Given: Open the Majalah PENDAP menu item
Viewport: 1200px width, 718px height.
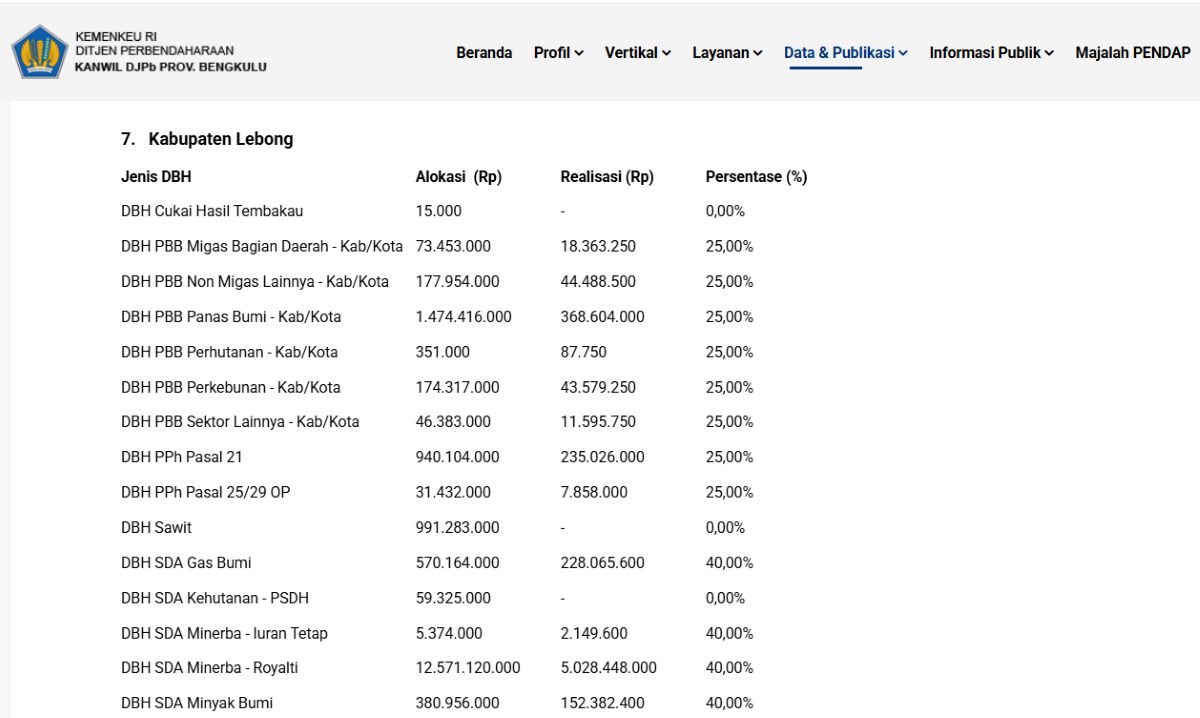Looking at the screenshot, I should pyautogui.click(x=1133, y=53).
